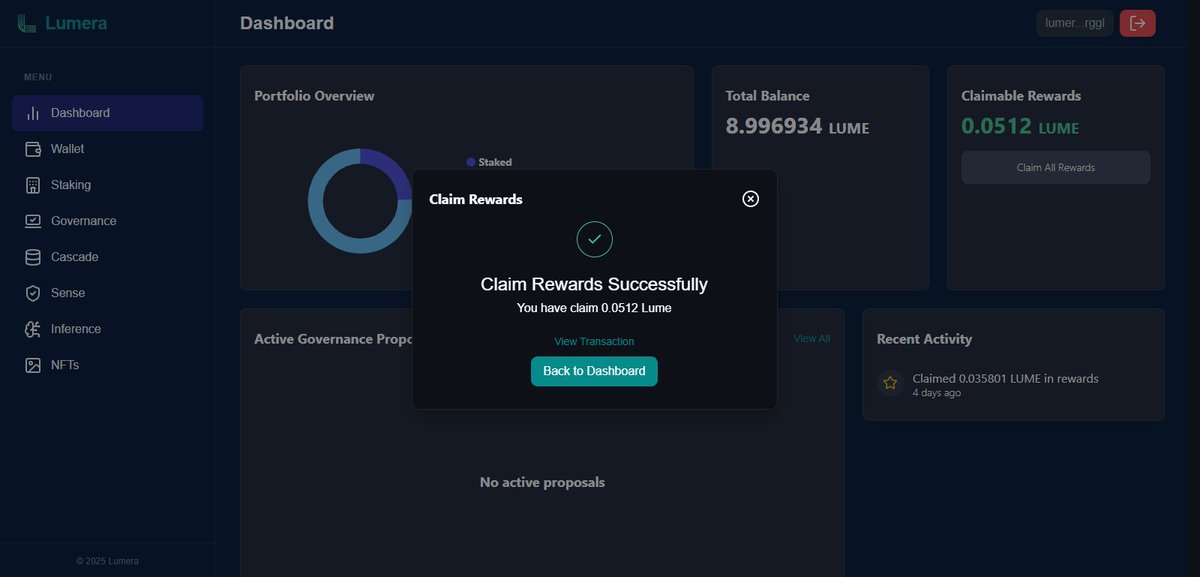Click the Claim All Rewards button
1200x577 pixels.
1055,167
